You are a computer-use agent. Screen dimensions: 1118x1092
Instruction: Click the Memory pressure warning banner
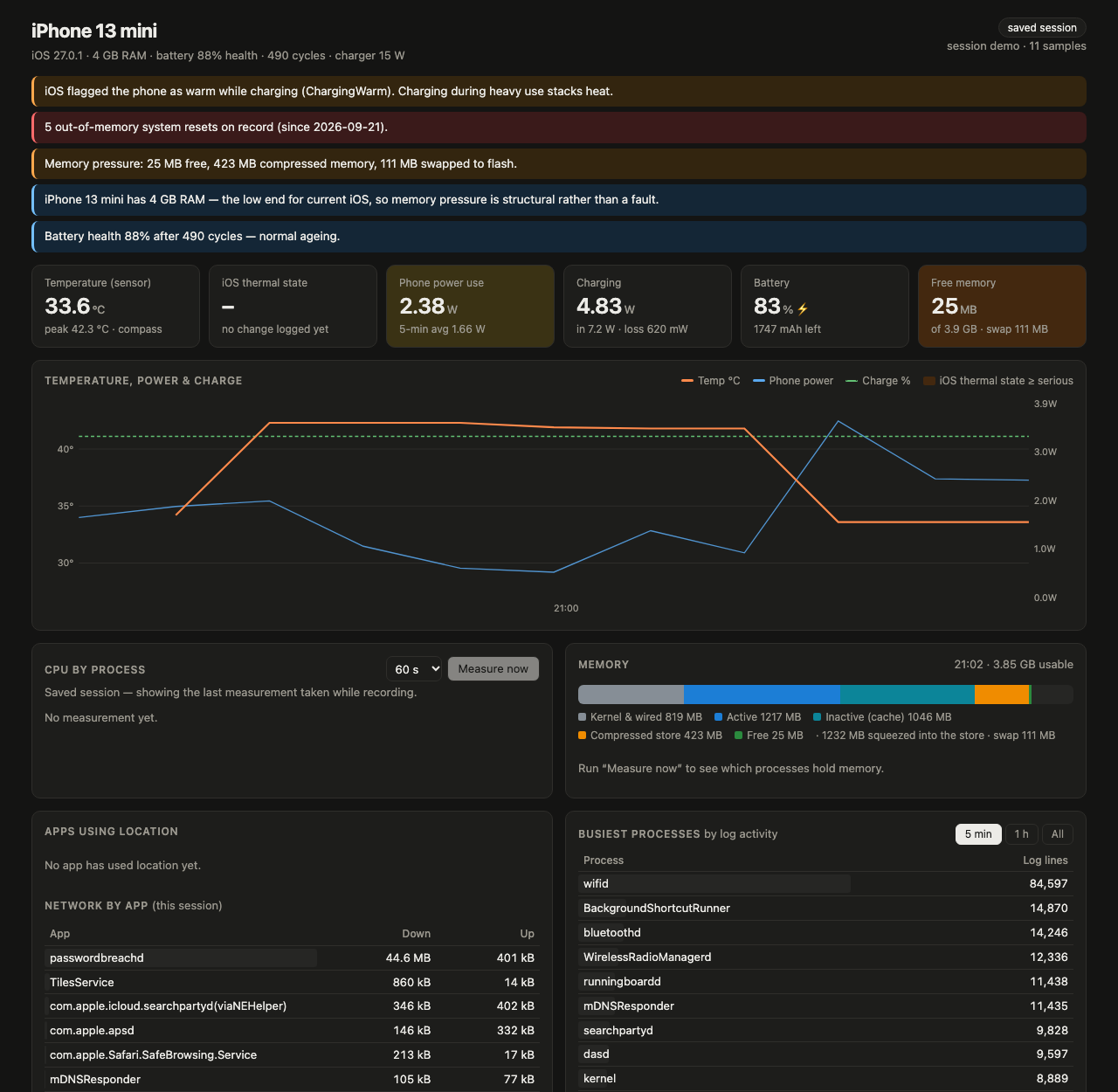(559, 164)
